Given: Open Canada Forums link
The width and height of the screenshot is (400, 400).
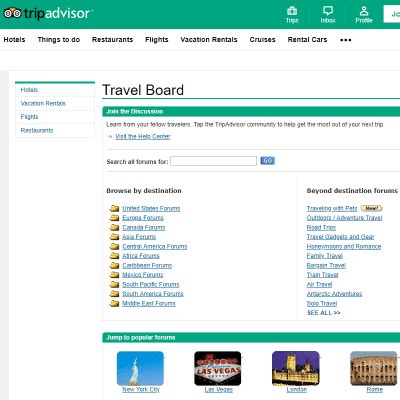Looking at the screenshot, I should coord(144,227).
